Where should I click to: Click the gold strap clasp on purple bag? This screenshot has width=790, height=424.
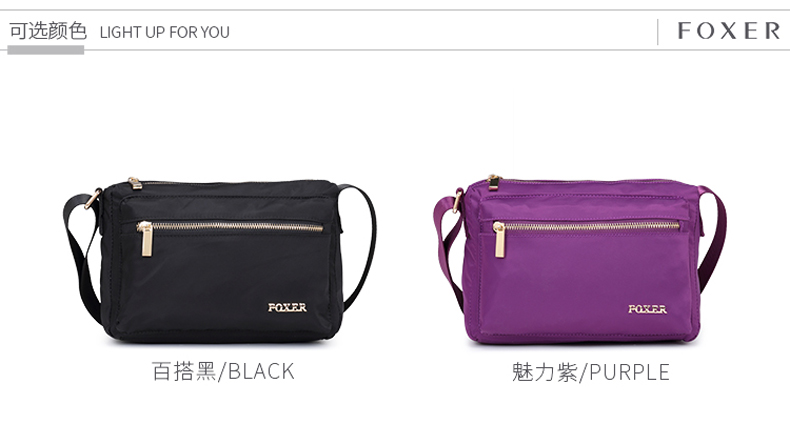point(457,200)
